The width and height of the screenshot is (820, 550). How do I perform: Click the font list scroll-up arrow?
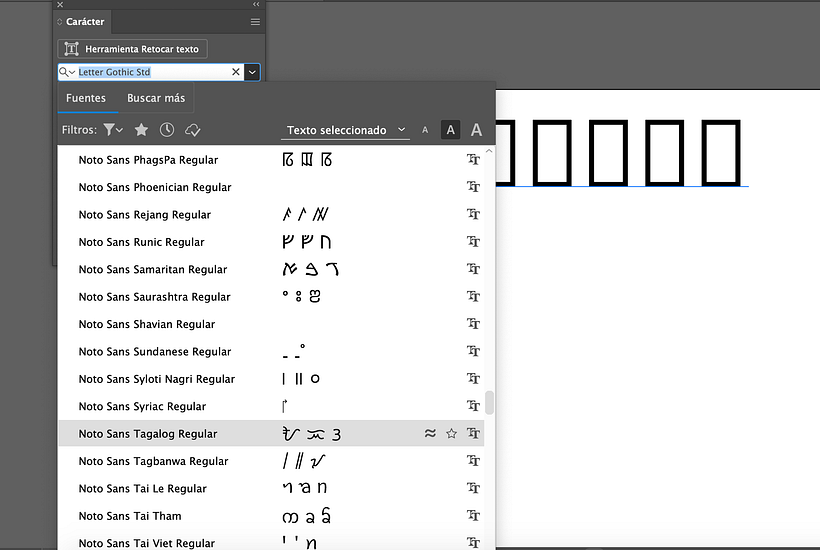[x=489, y=151]
